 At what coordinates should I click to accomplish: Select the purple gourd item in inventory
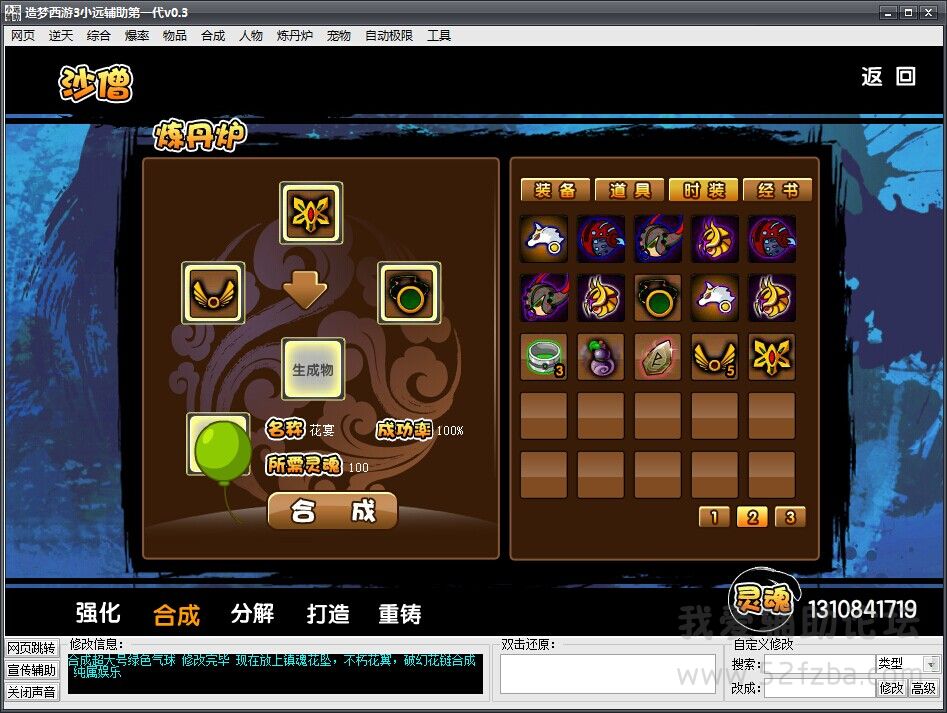coord(600,357)
